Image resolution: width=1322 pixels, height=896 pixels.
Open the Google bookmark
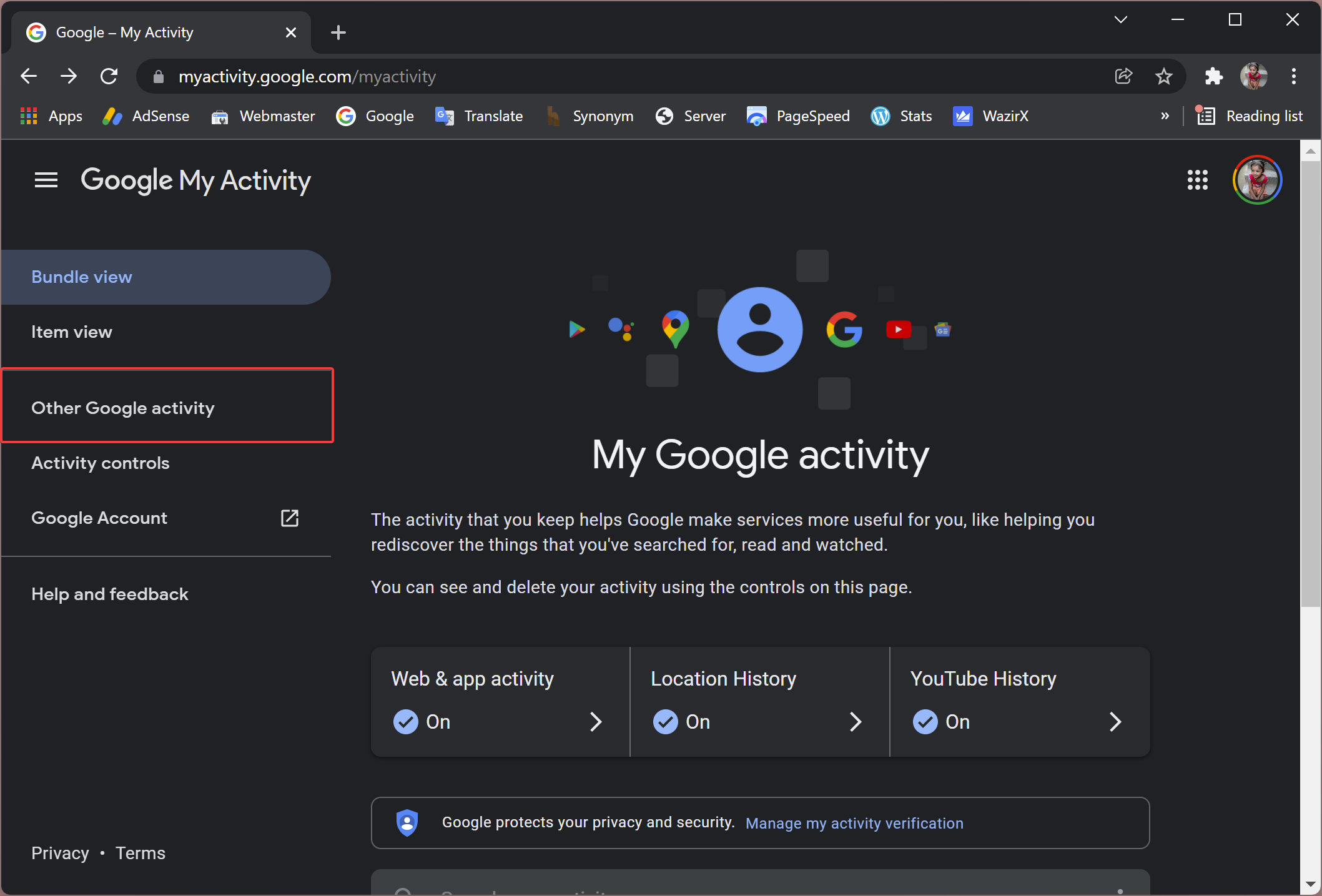[x=375, y=116]
